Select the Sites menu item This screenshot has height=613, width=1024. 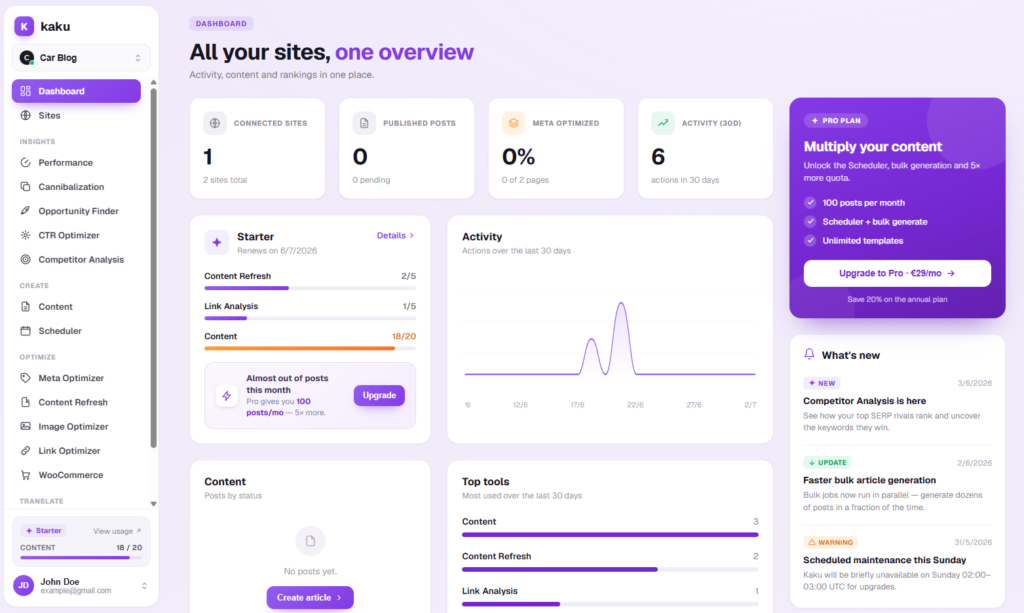point(76,116)
